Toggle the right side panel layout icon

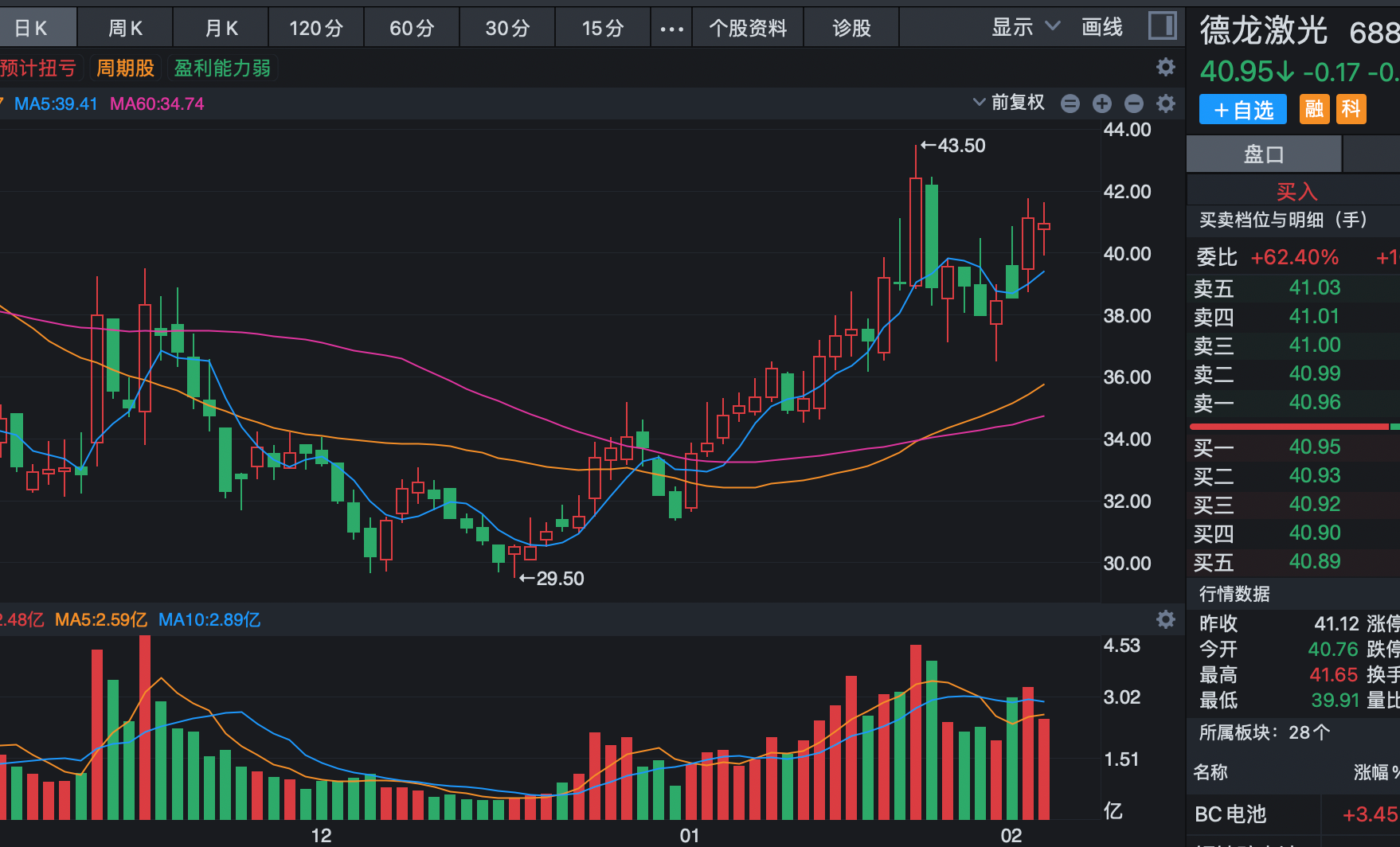click(1162, 26)
